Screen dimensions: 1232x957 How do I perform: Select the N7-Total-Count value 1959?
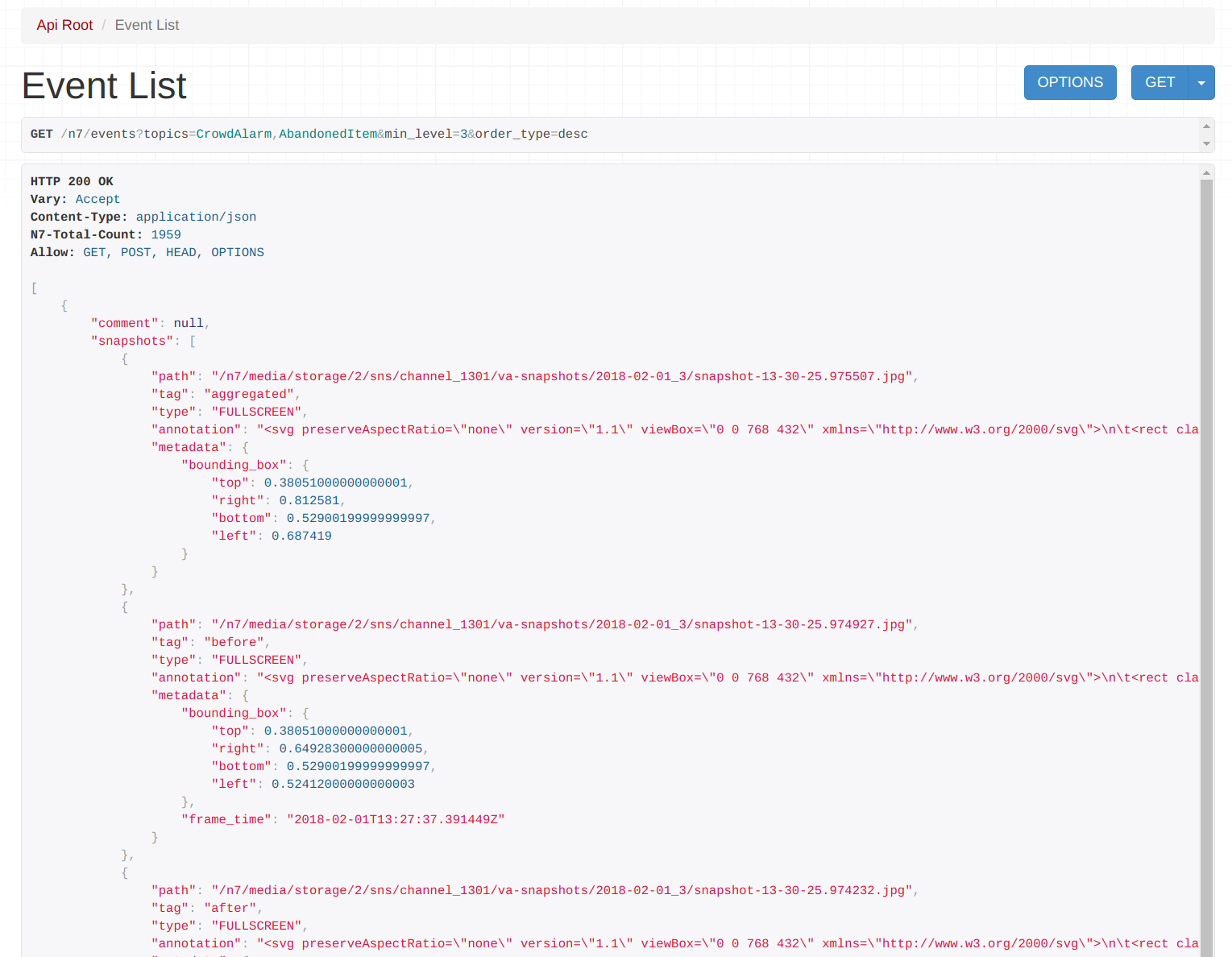point(166,234)
